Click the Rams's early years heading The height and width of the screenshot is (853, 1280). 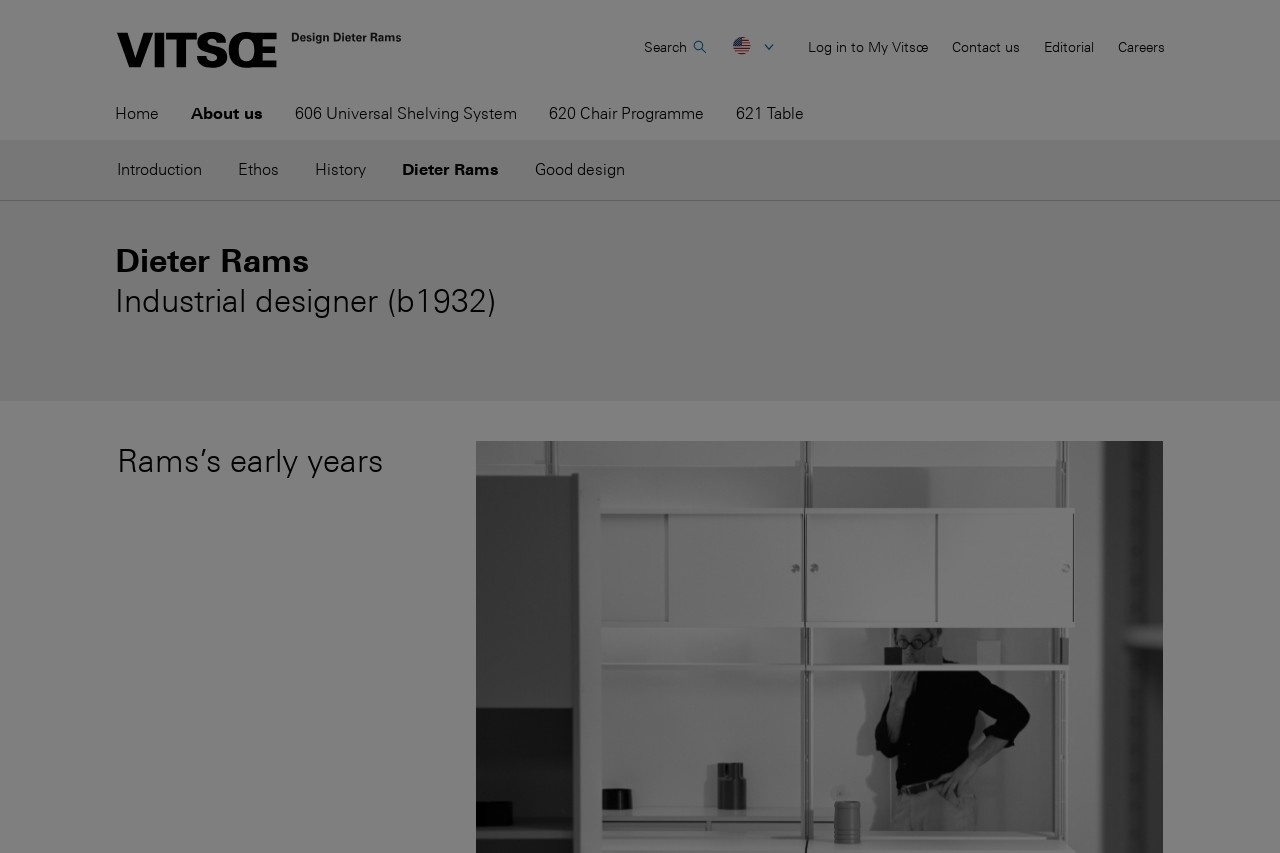coord(250,461)
